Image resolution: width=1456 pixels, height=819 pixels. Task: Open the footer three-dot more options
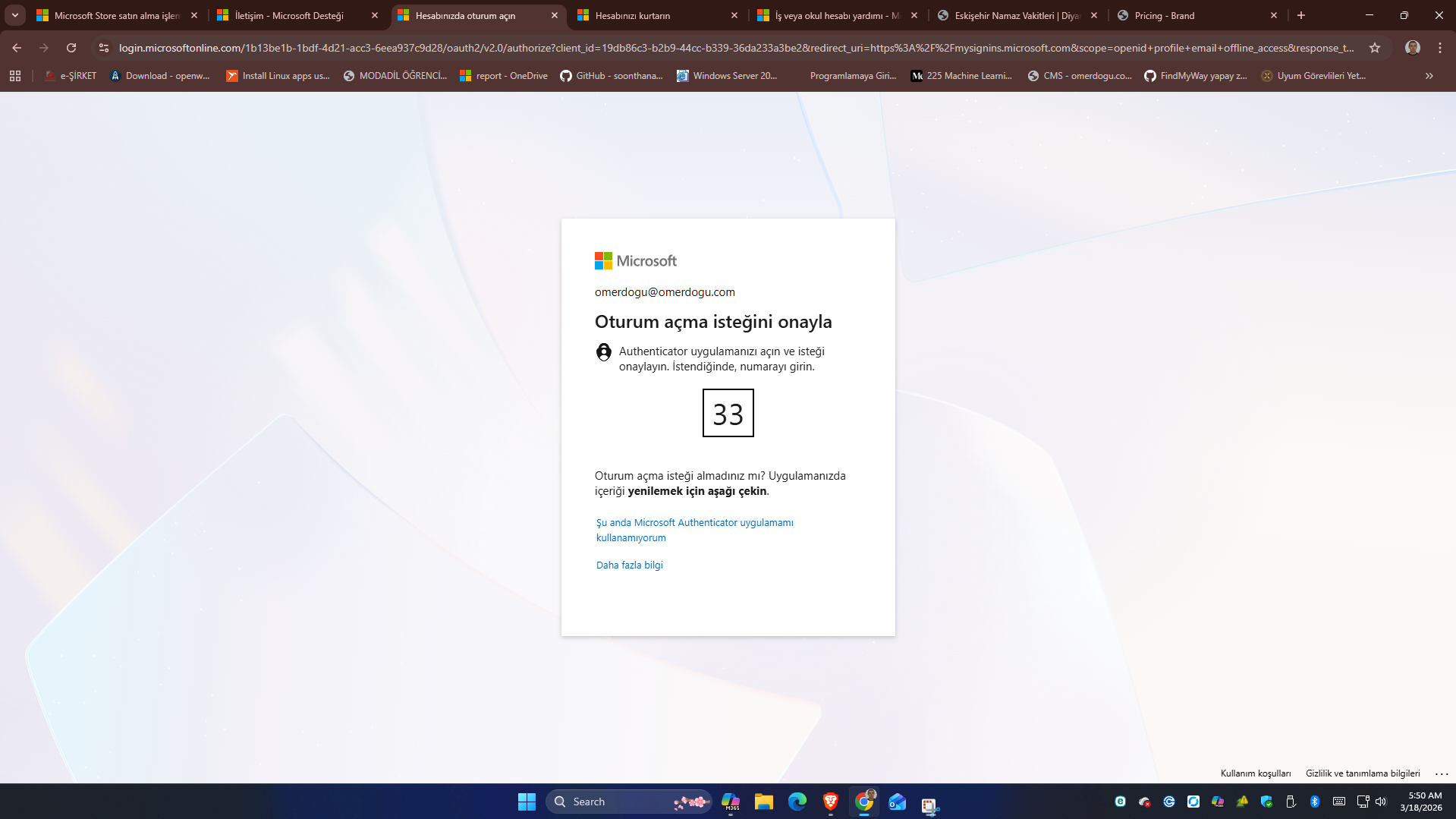click(1442, 773)
